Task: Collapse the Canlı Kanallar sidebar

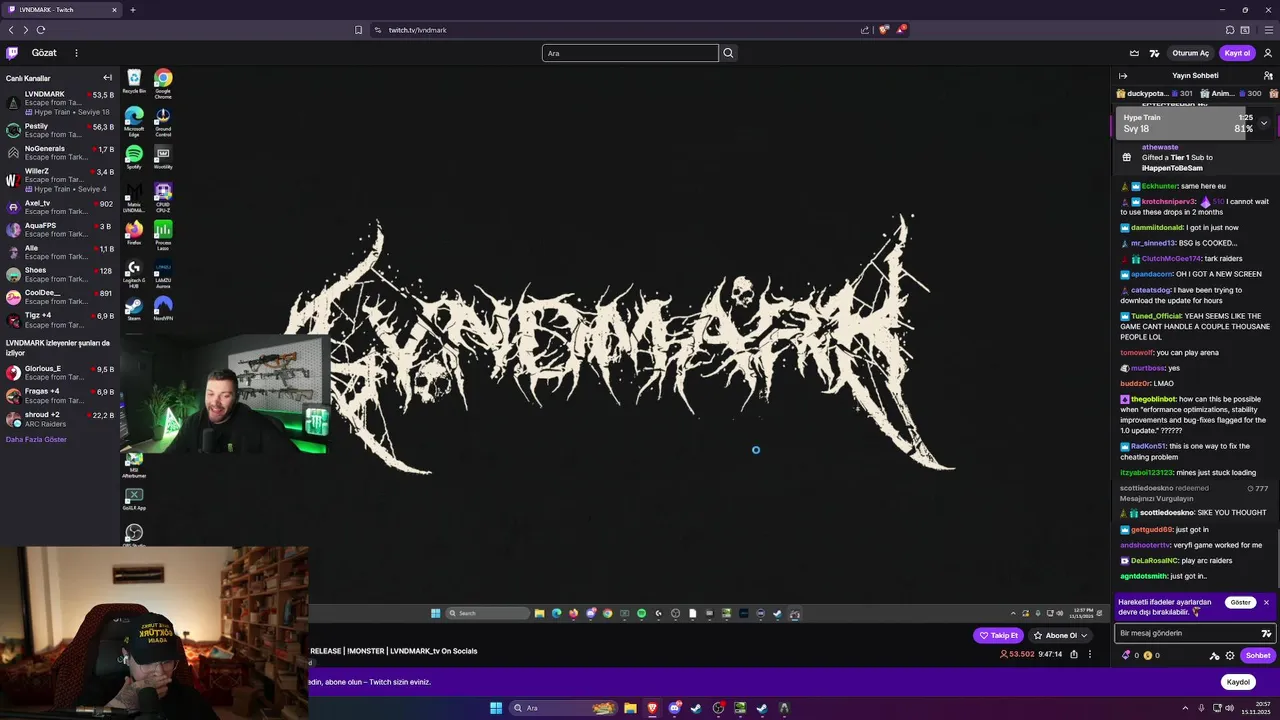Action: pyautogui.click(x=107, y=78)
